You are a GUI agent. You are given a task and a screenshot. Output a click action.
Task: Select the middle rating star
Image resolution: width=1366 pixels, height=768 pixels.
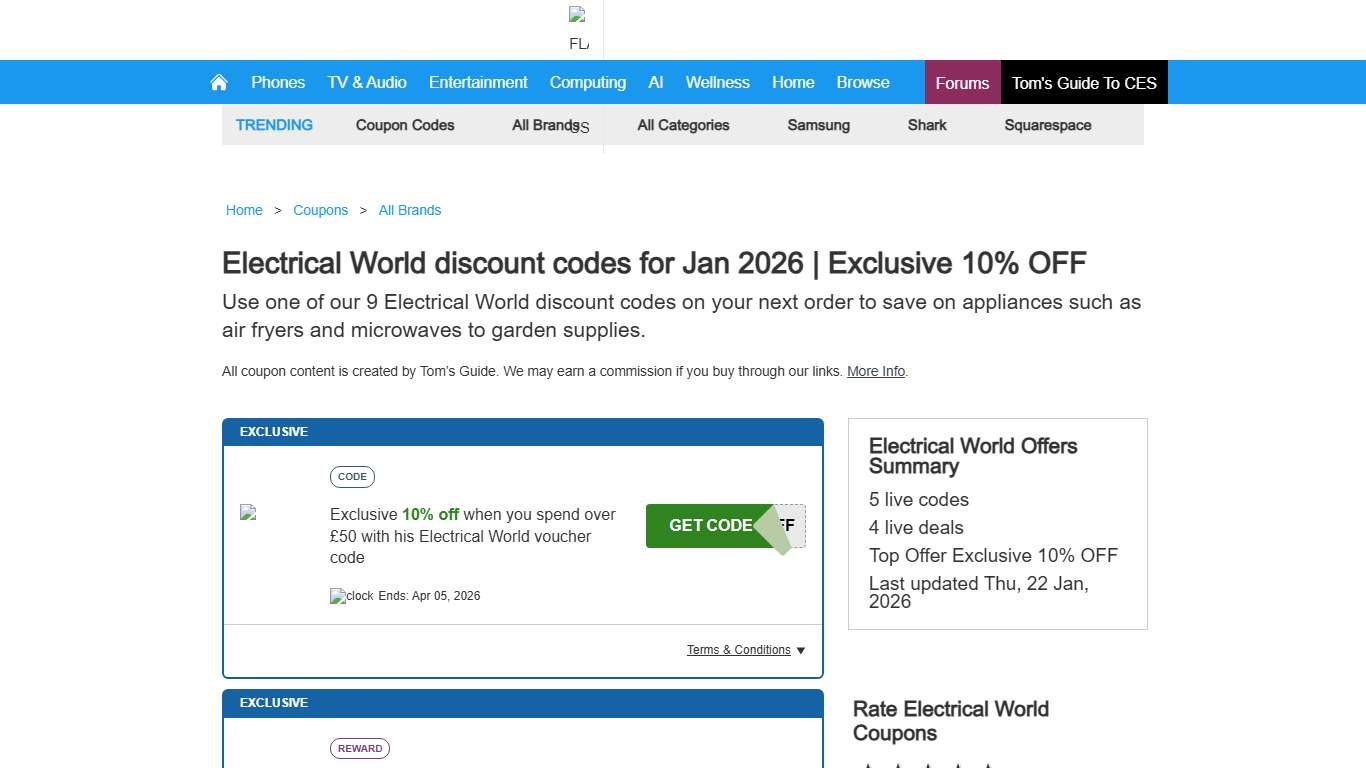click(929, 766)
